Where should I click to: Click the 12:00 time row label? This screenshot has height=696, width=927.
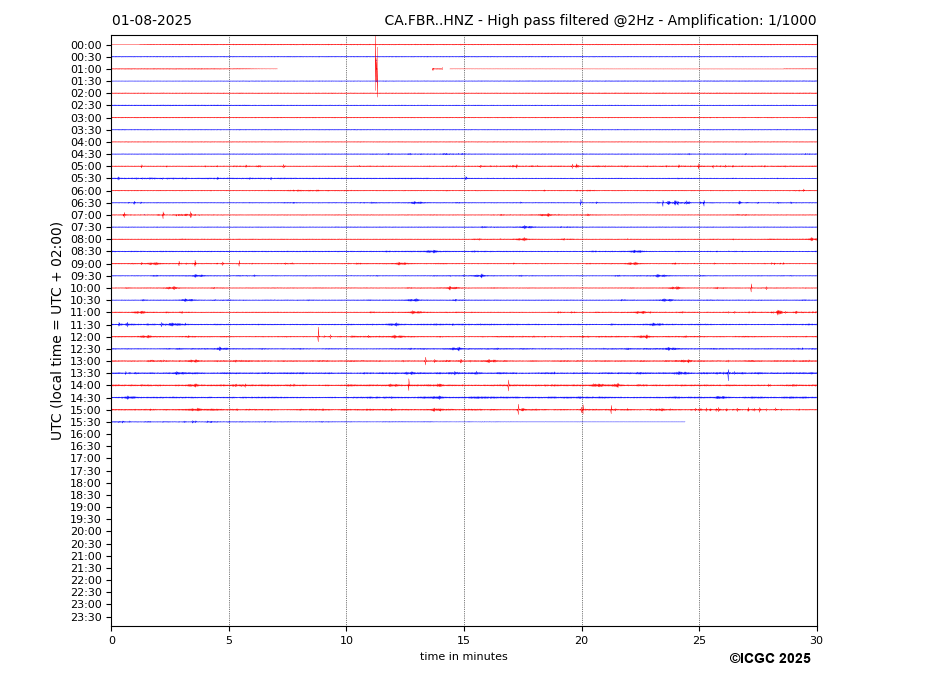(x=86, y=337)
